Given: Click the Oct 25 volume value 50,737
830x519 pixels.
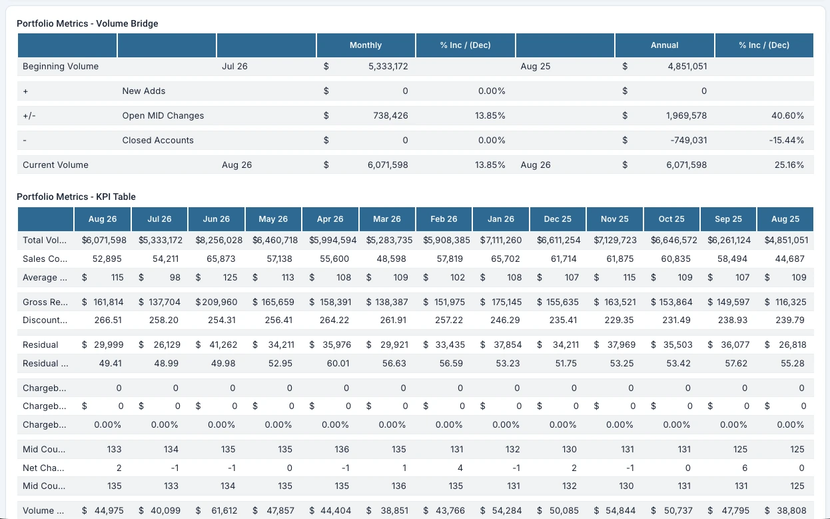Looking at the screenshot, I should [x=678, y=511].
